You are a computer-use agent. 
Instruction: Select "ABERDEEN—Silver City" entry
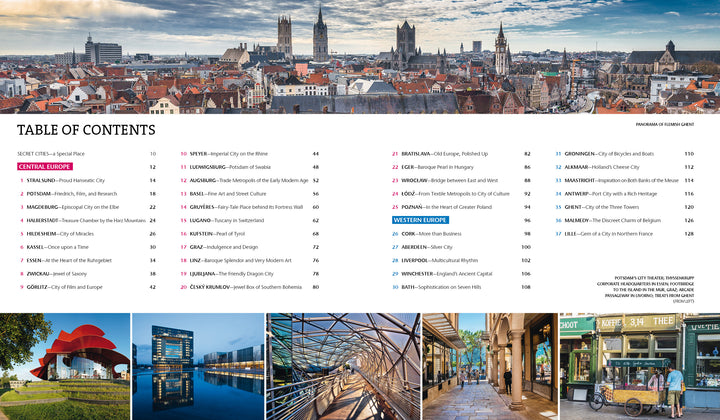(x=427, y=247)
